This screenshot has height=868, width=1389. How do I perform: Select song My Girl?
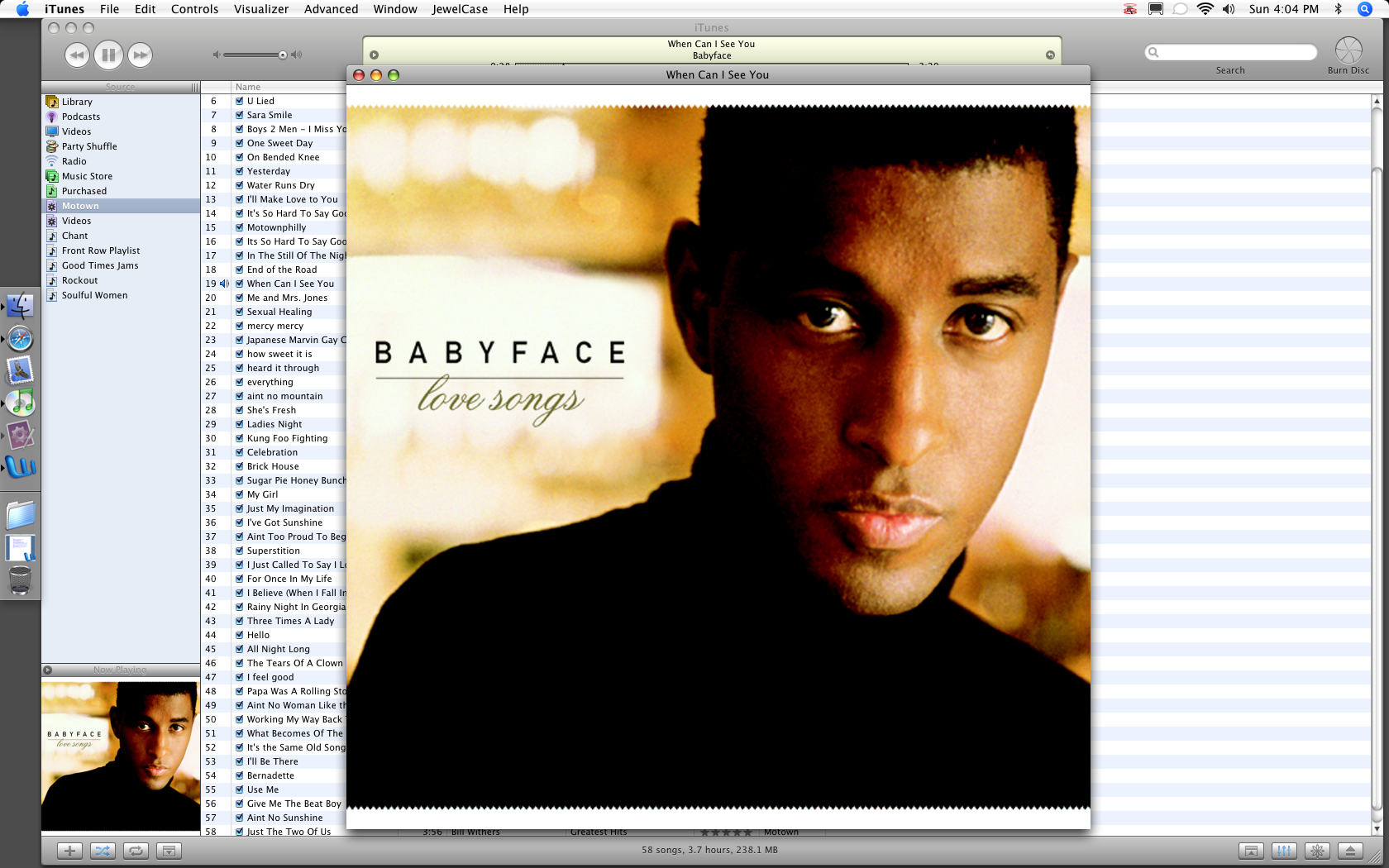pos(262,494)
